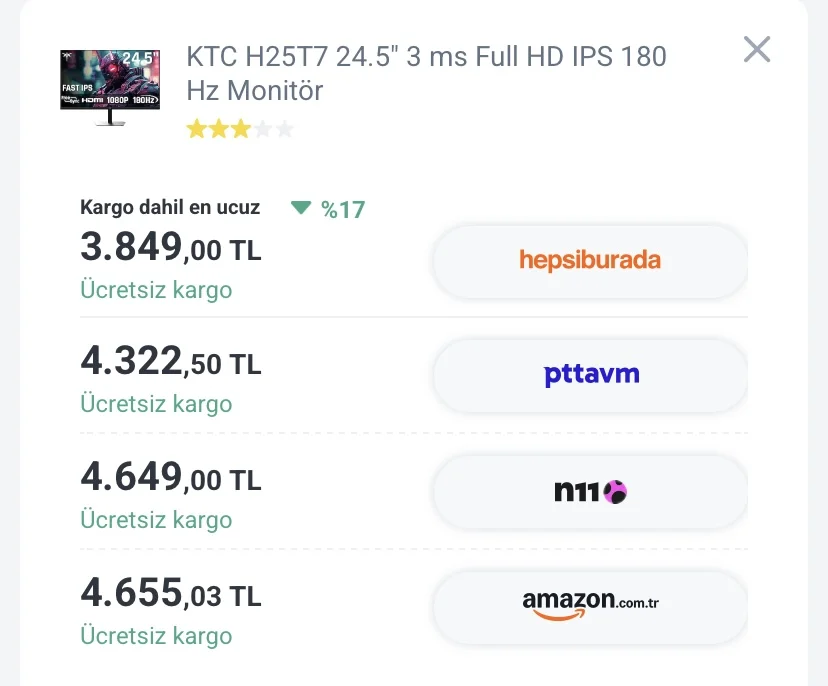Click Ücretsiz kargo under the 4.322,50 price
The image size is (828, 686).
point(156,404)
